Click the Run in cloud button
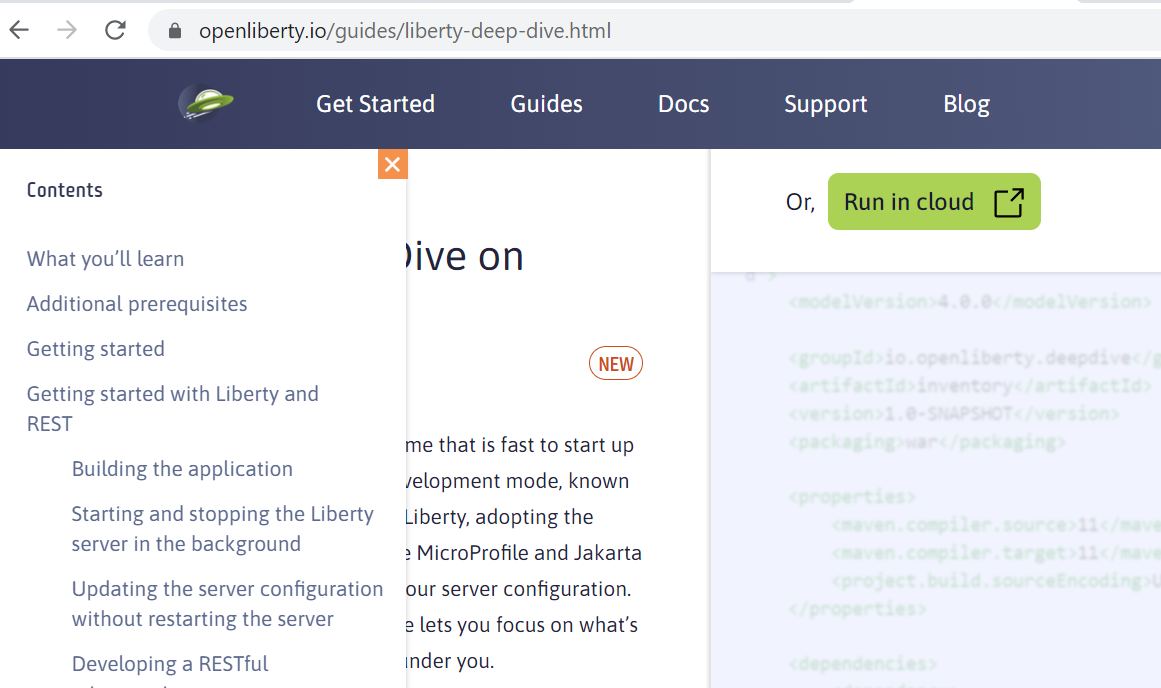The width and height of the screenshot is (1161, 688). (934, 201)
